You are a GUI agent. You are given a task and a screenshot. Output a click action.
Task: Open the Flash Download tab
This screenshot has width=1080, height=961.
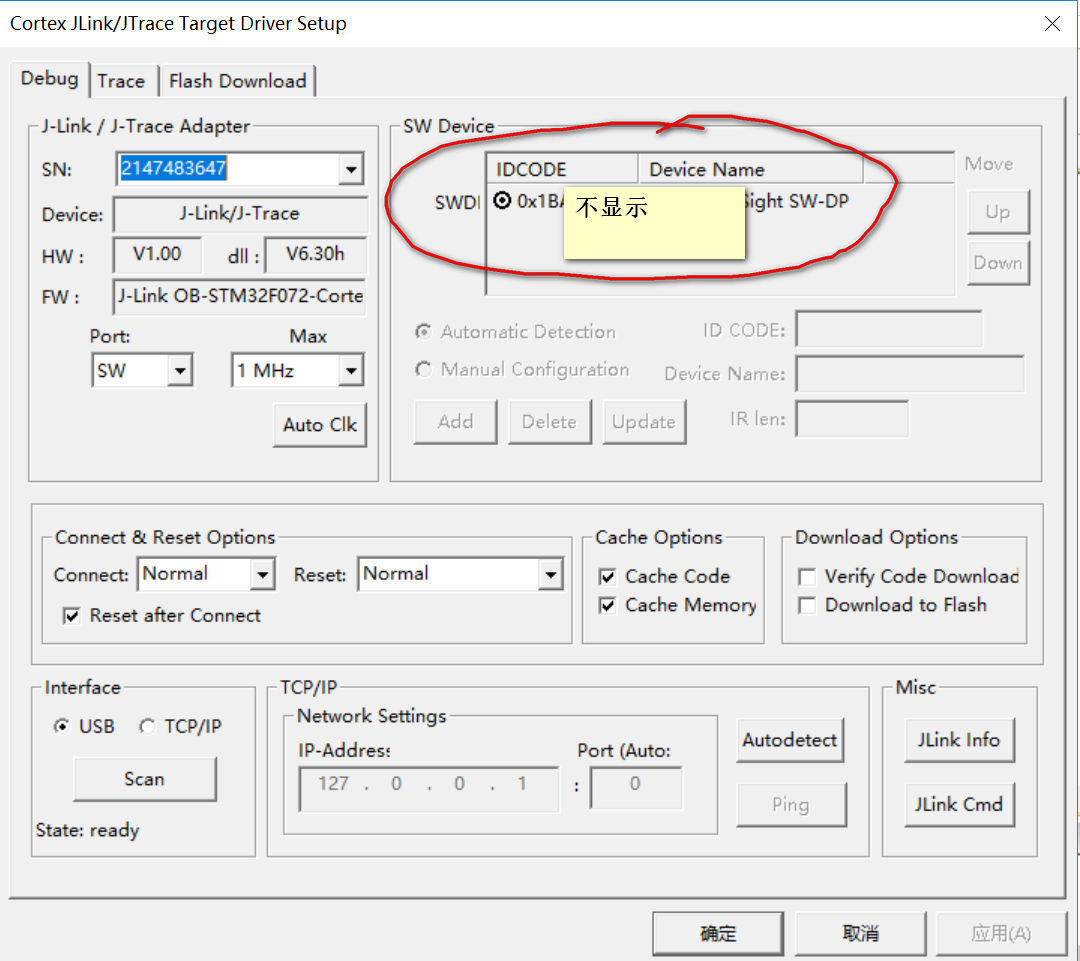(x=238, y=81)
